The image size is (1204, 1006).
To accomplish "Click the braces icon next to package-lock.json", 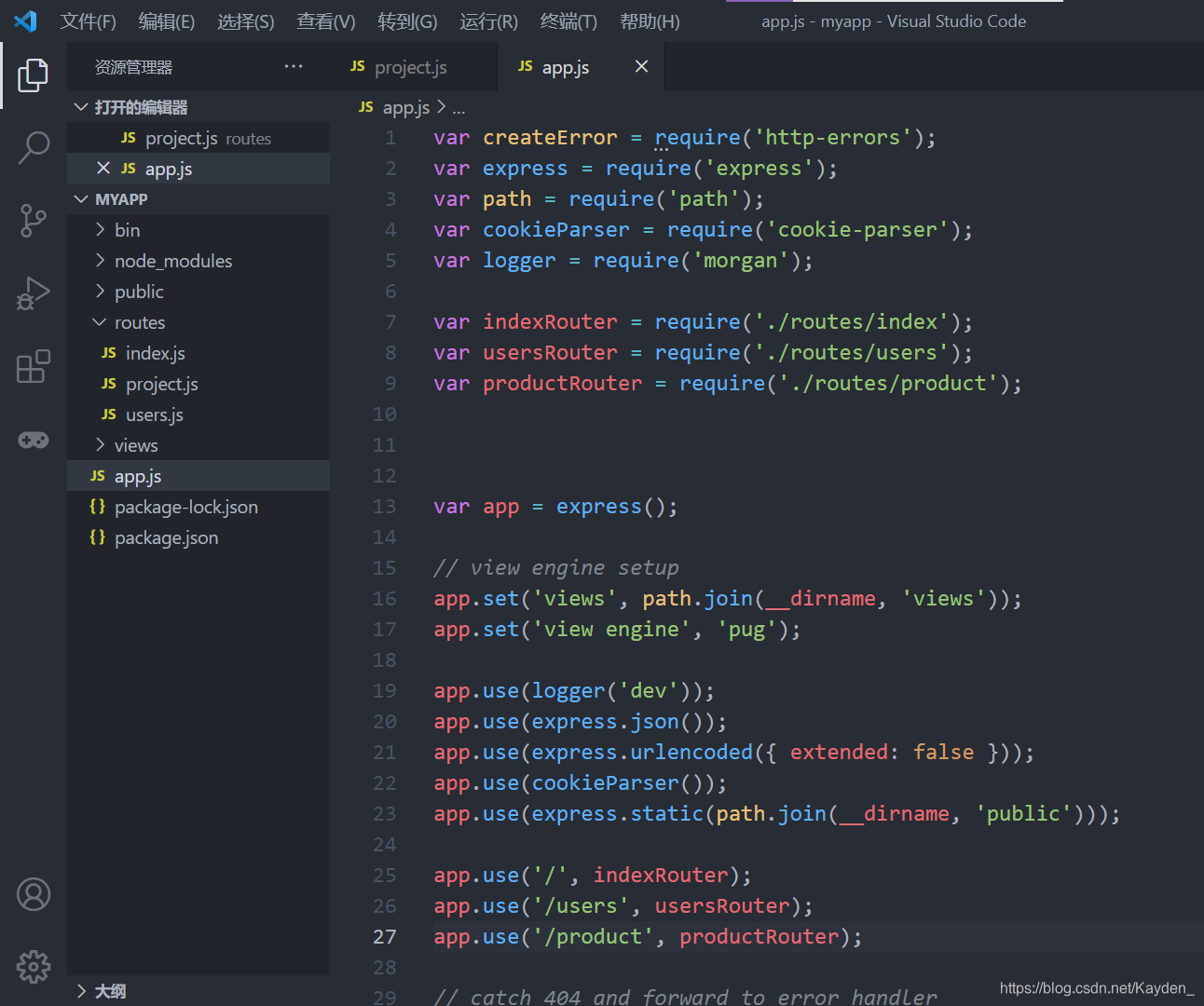I will pos(97,506).
